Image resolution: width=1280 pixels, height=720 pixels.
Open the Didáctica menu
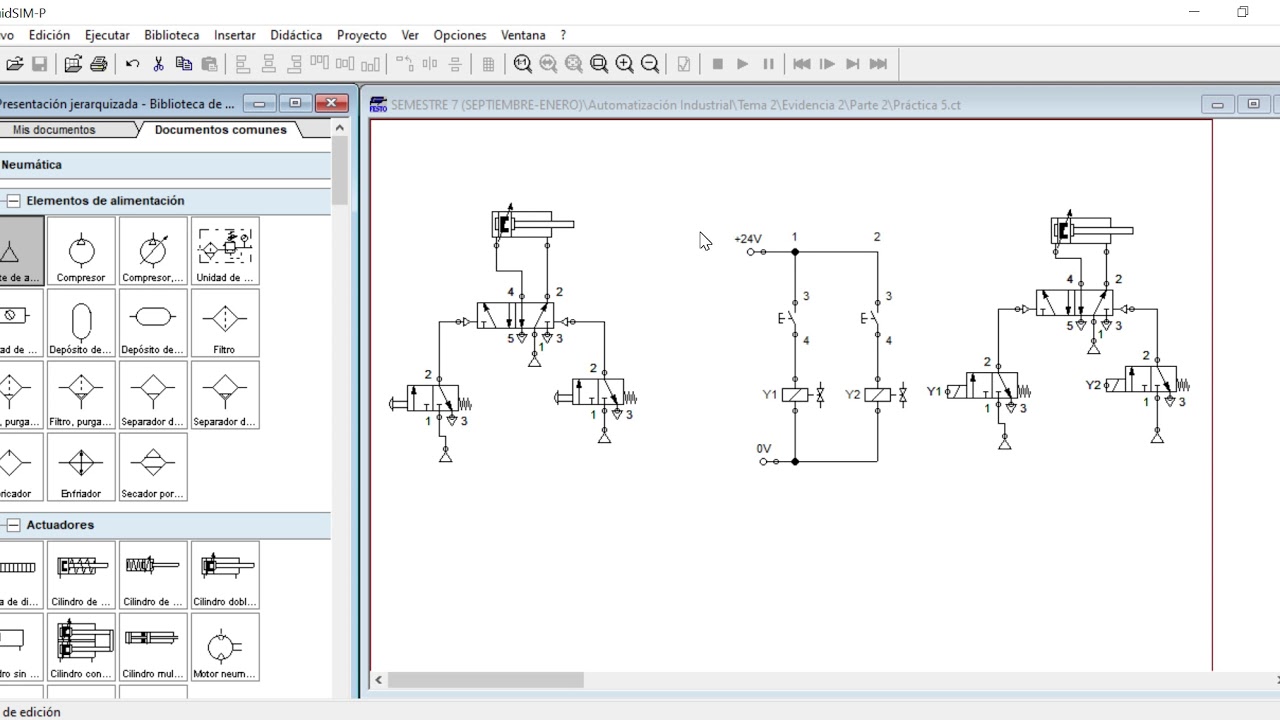coord(296,35)
